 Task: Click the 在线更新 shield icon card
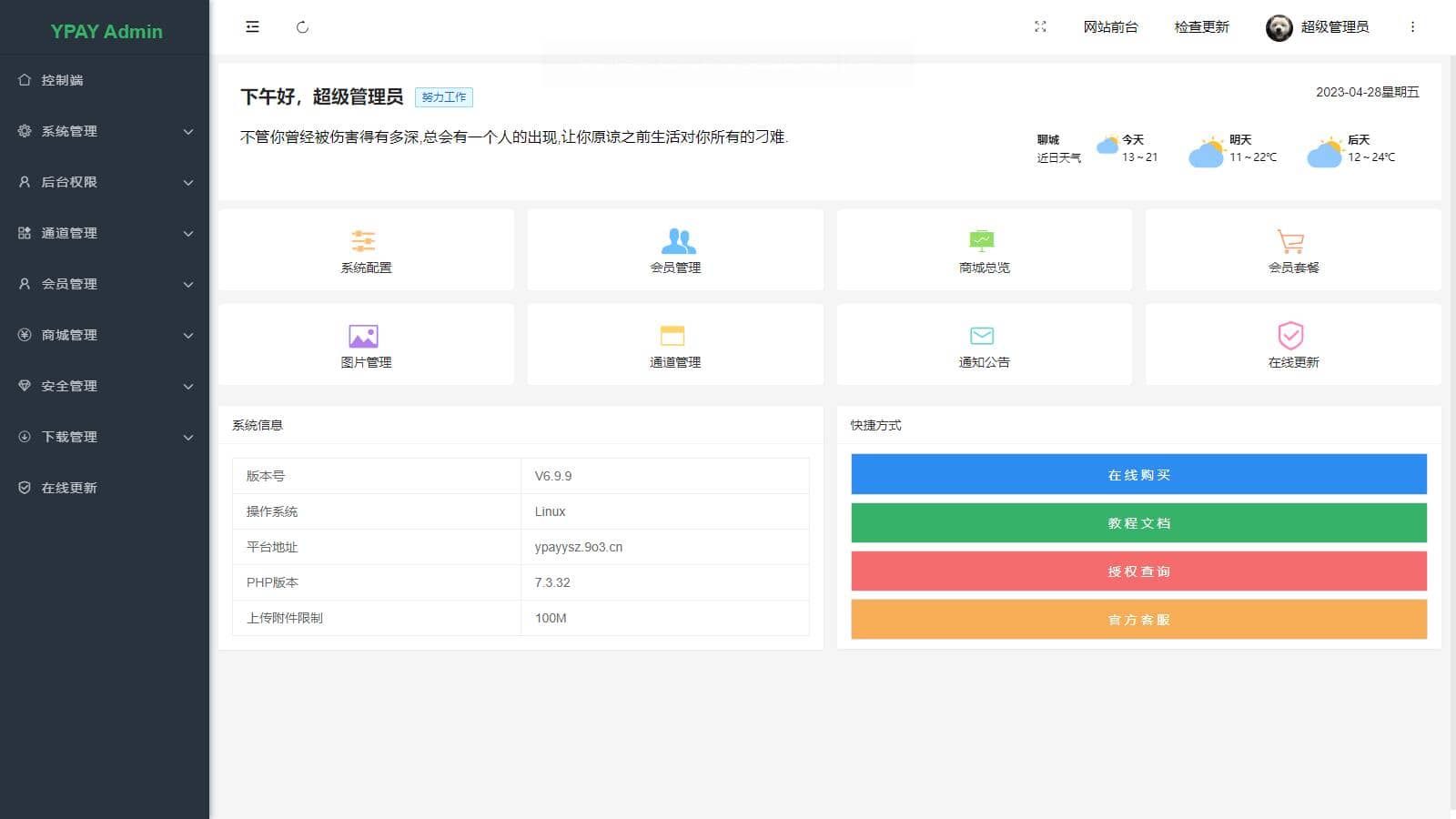tap(1291, 335)
